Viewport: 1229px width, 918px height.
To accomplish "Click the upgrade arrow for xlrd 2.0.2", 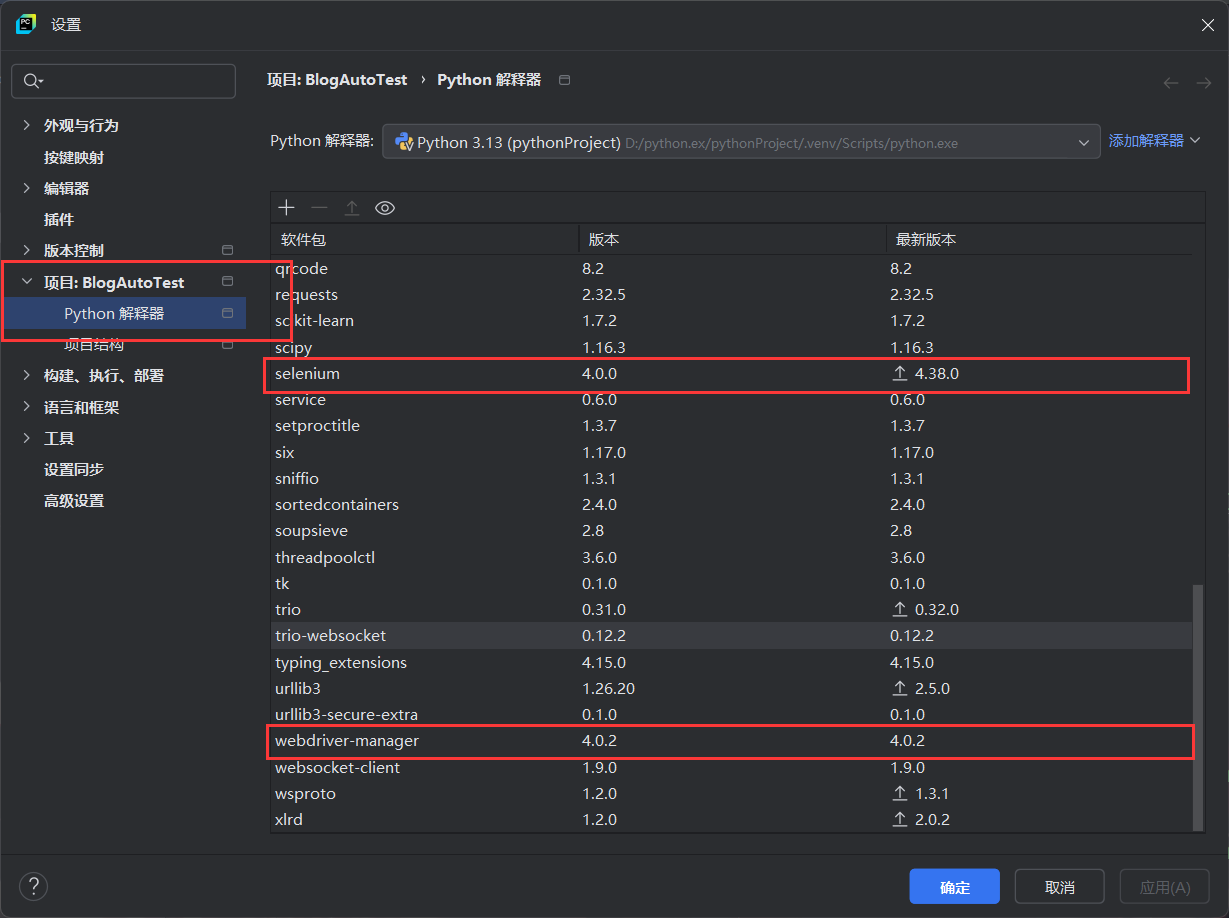I will coord(900,820).
